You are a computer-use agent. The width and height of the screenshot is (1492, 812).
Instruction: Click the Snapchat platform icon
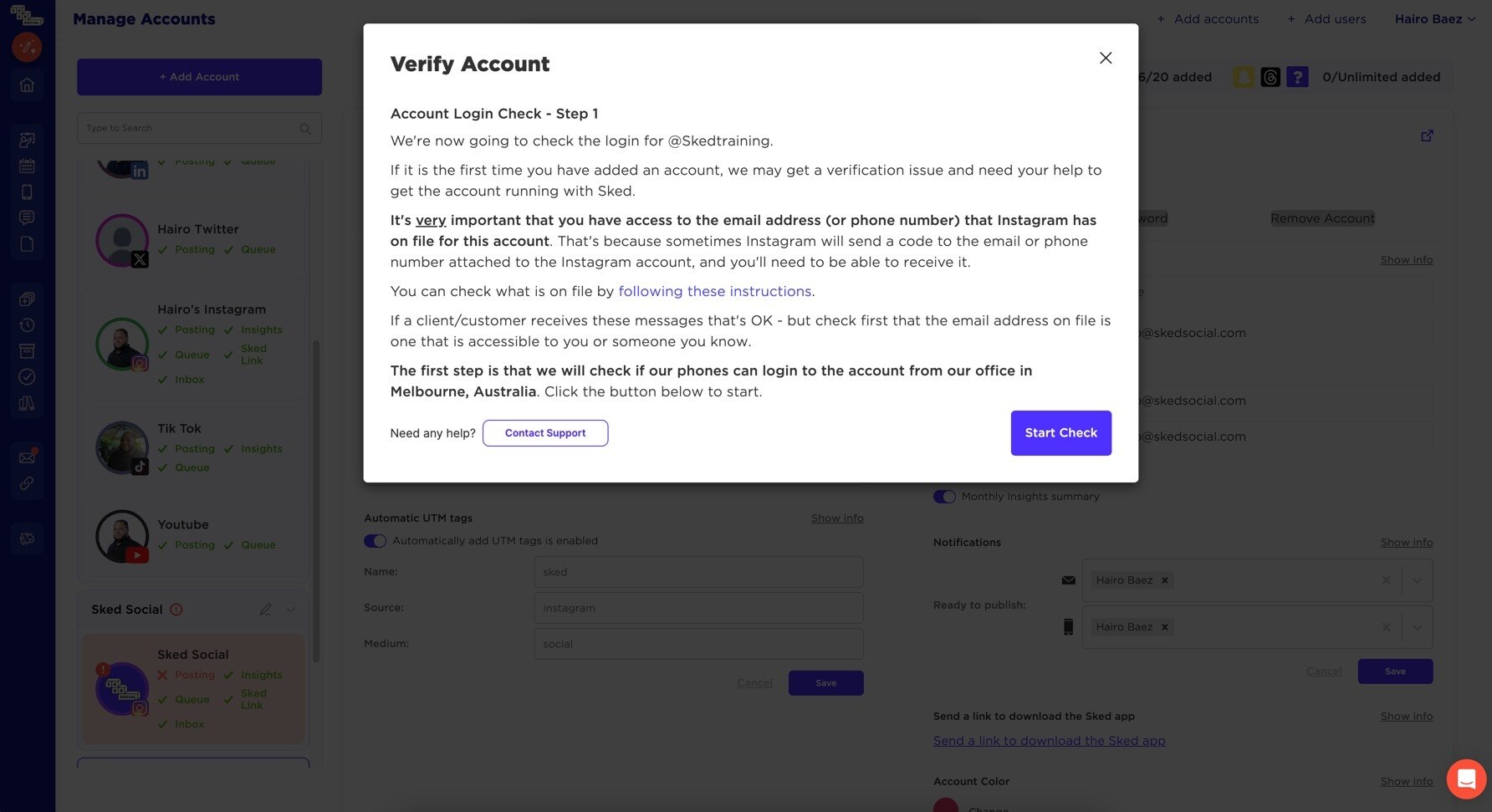click(1244, 77)
